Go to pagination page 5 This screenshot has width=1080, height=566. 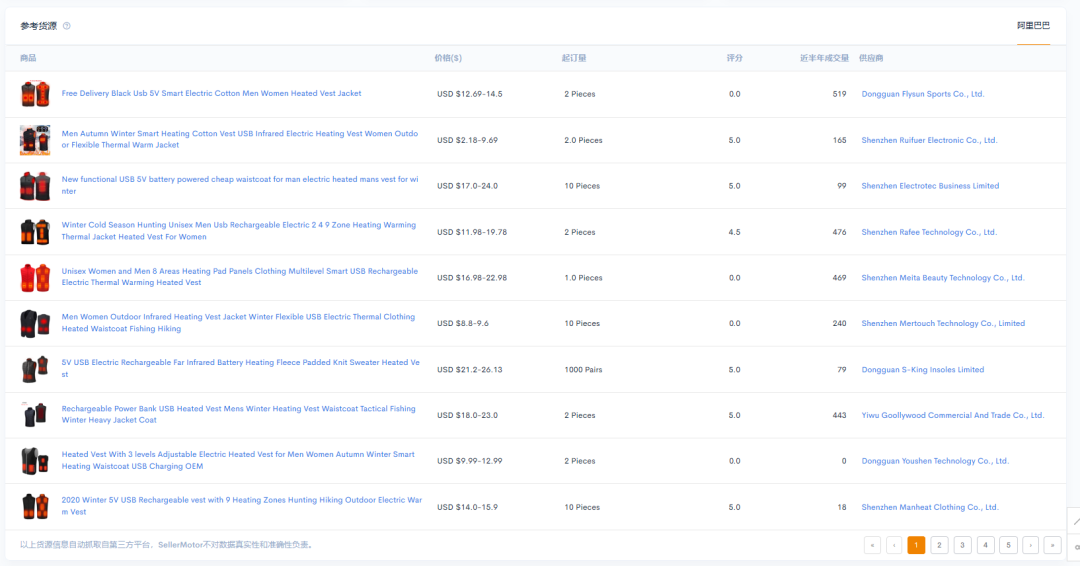click(x=1008, y=545)
